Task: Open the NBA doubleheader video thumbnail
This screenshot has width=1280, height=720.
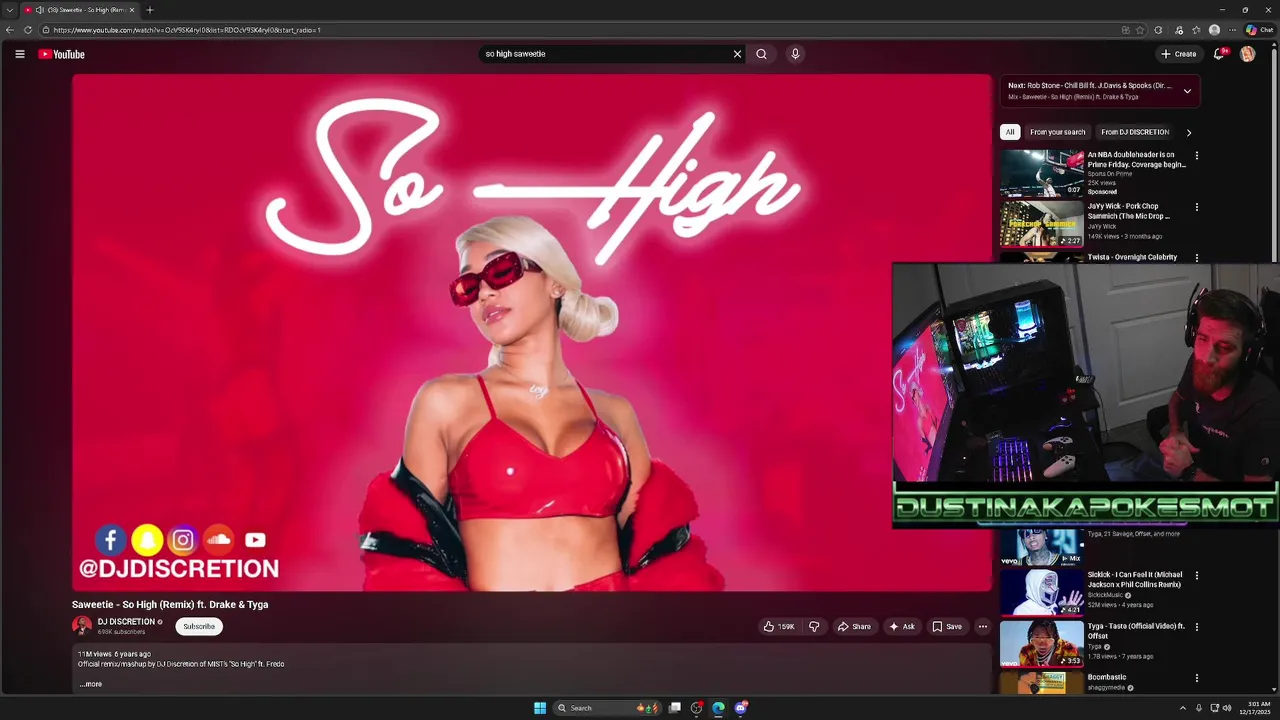Action: coord(1042,172)
